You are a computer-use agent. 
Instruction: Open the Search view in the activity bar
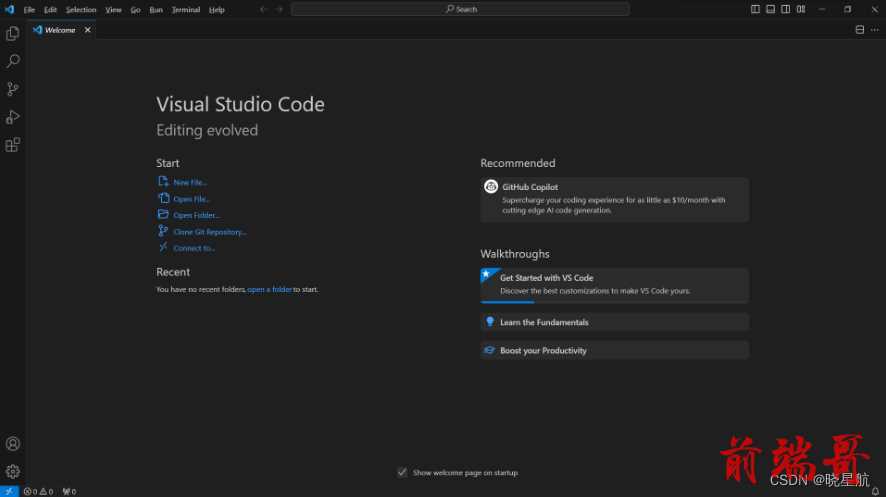(x=12, y=61)
